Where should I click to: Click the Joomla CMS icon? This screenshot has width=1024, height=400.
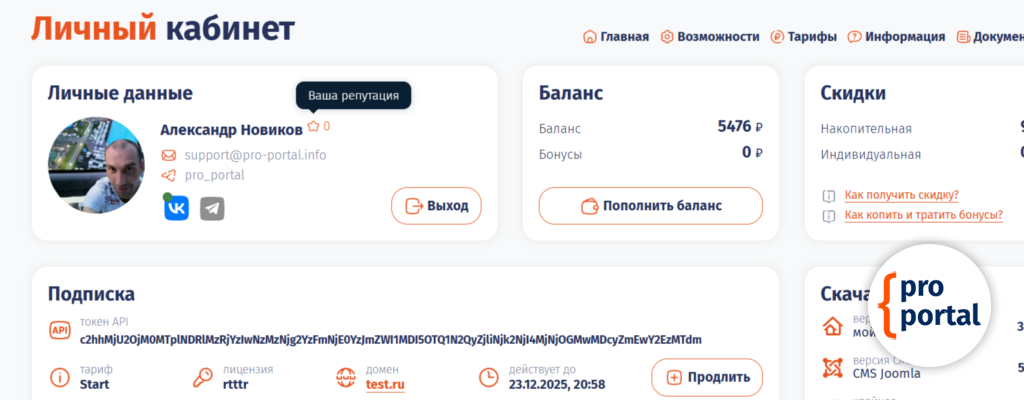coord(831,367)
